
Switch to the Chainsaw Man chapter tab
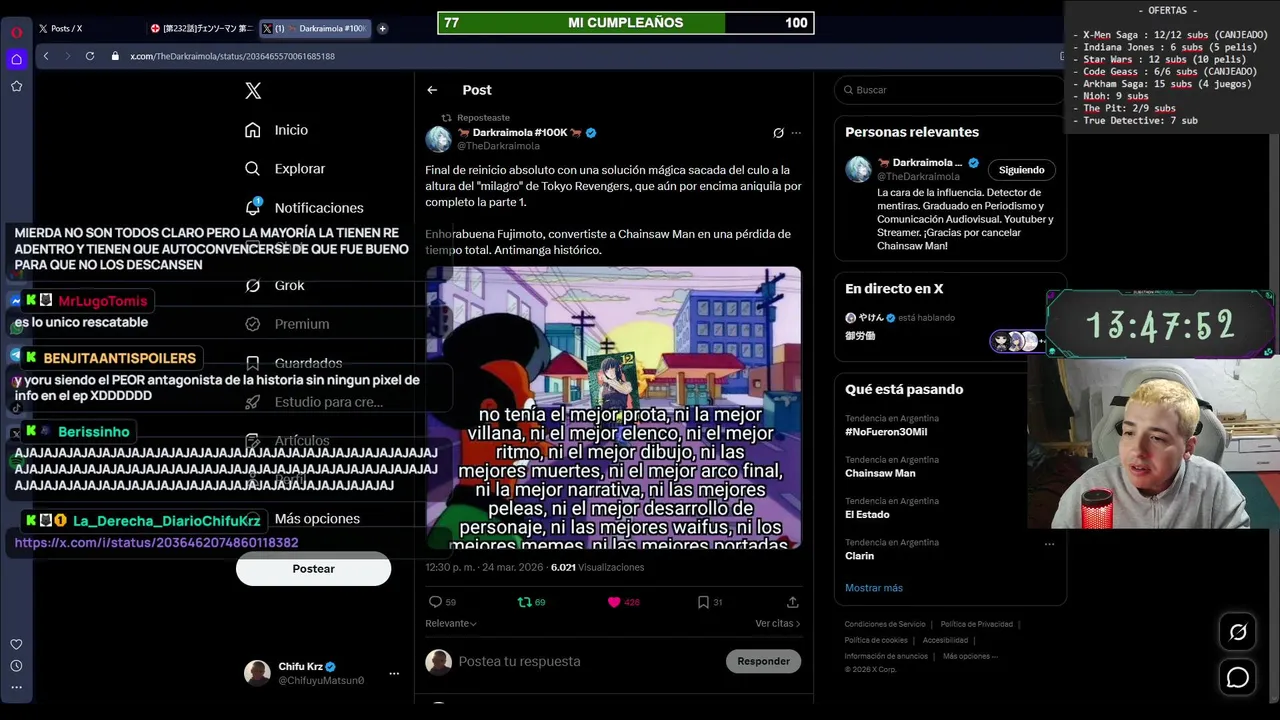[200, 29]
